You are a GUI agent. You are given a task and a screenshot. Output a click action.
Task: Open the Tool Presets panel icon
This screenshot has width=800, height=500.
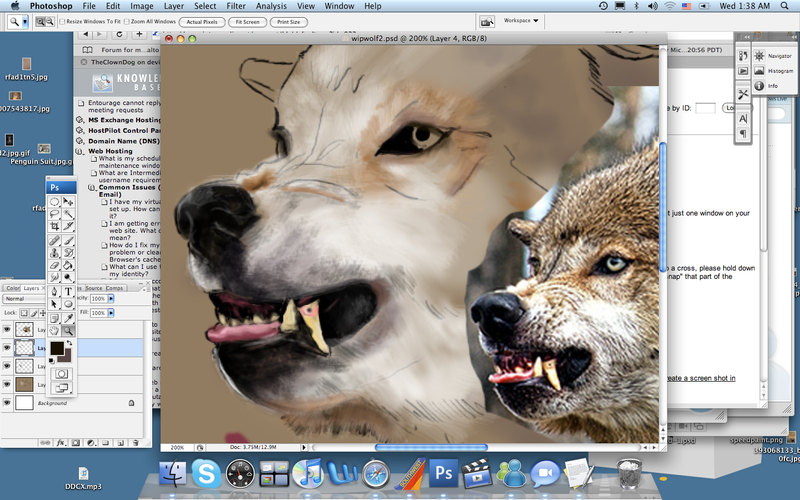pyautogui.click(x=743, y=94)
